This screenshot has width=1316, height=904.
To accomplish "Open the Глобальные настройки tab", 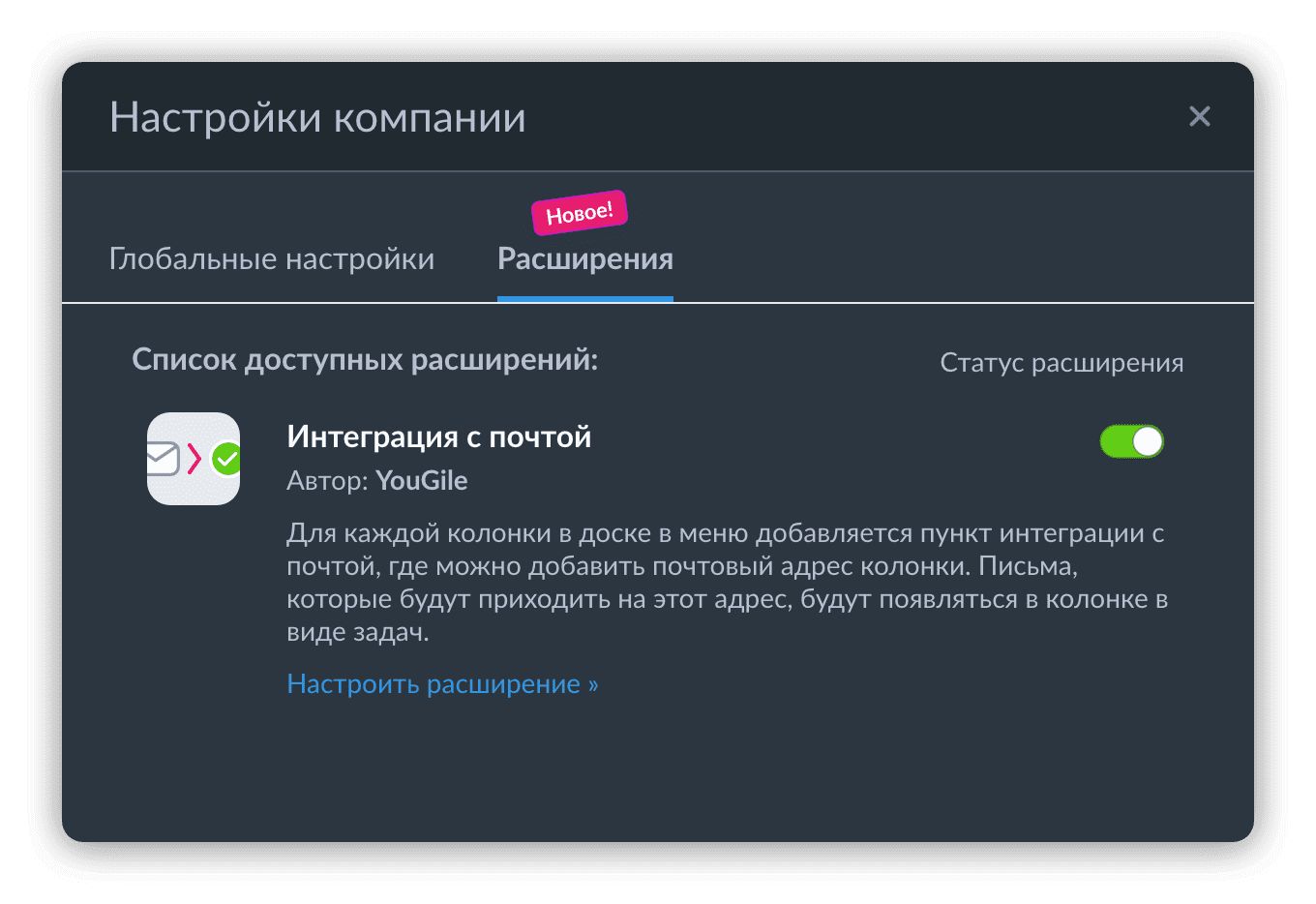I will coord(272,259).
